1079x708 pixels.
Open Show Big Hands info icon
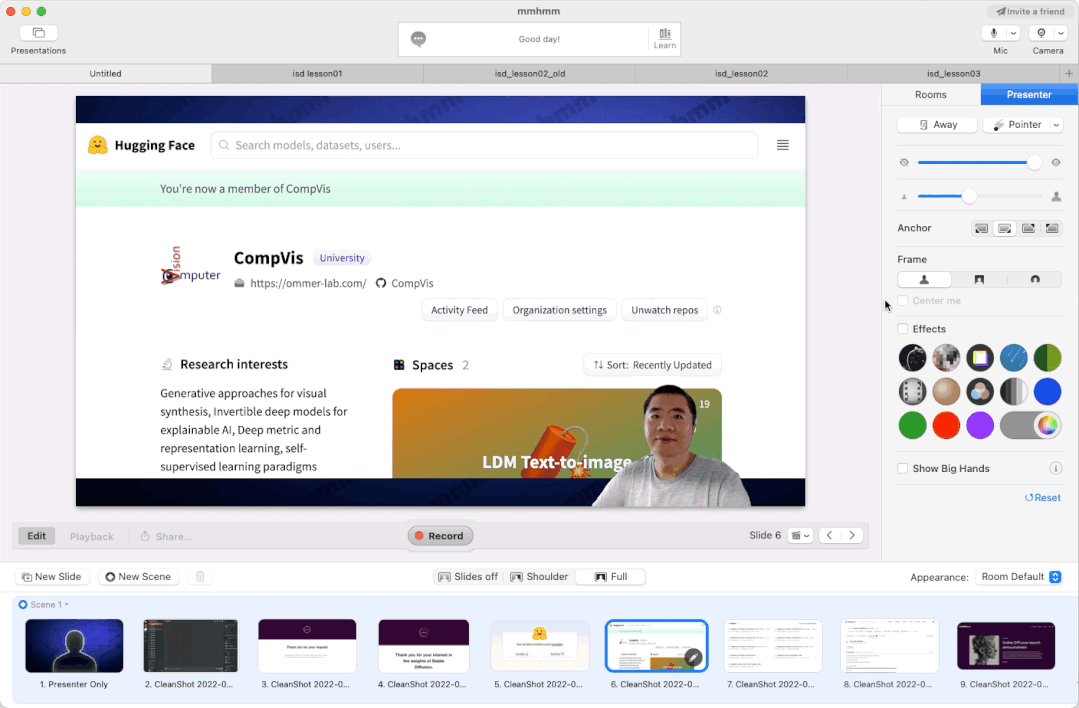[1055, 469]
